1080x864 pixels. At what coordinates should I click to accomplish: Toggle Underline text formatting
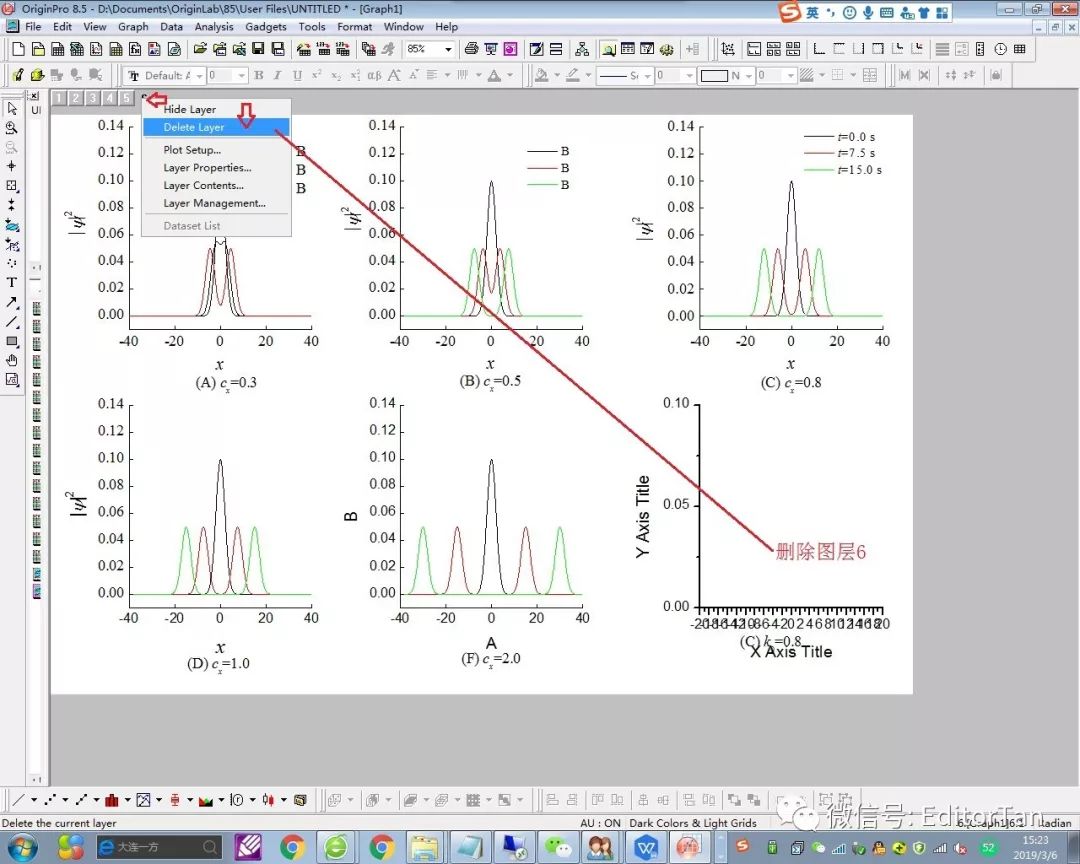(297, 75)
